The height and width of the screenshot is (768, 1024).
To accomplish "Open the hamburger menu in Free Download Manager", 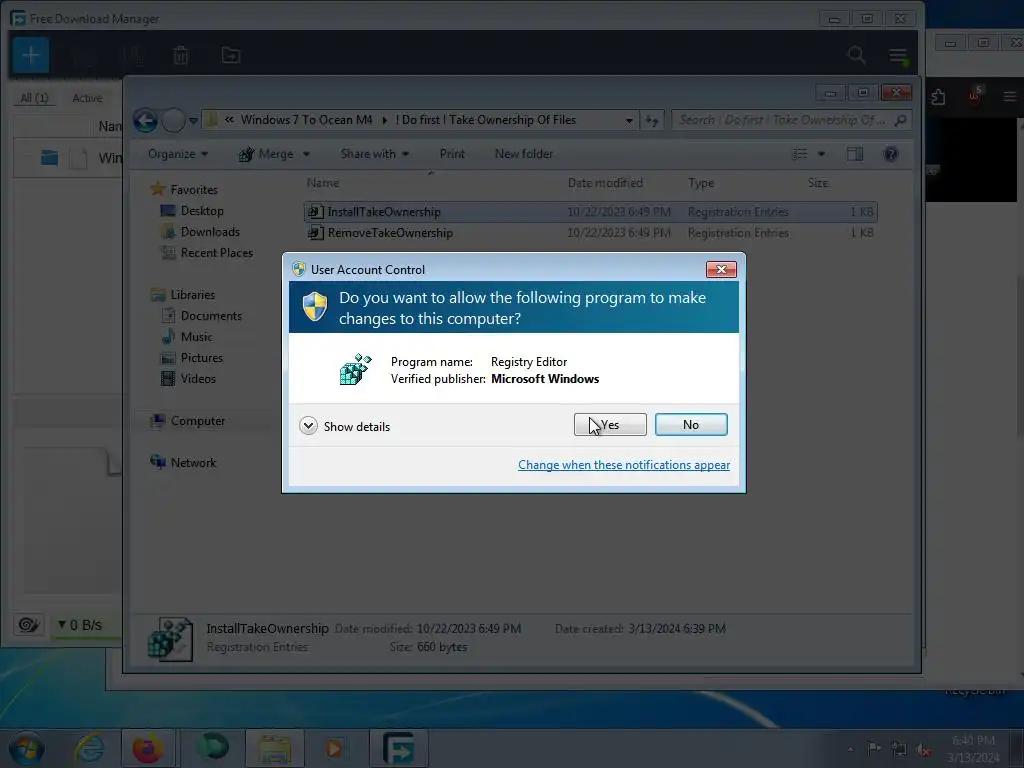I will [x=899, y=56].
